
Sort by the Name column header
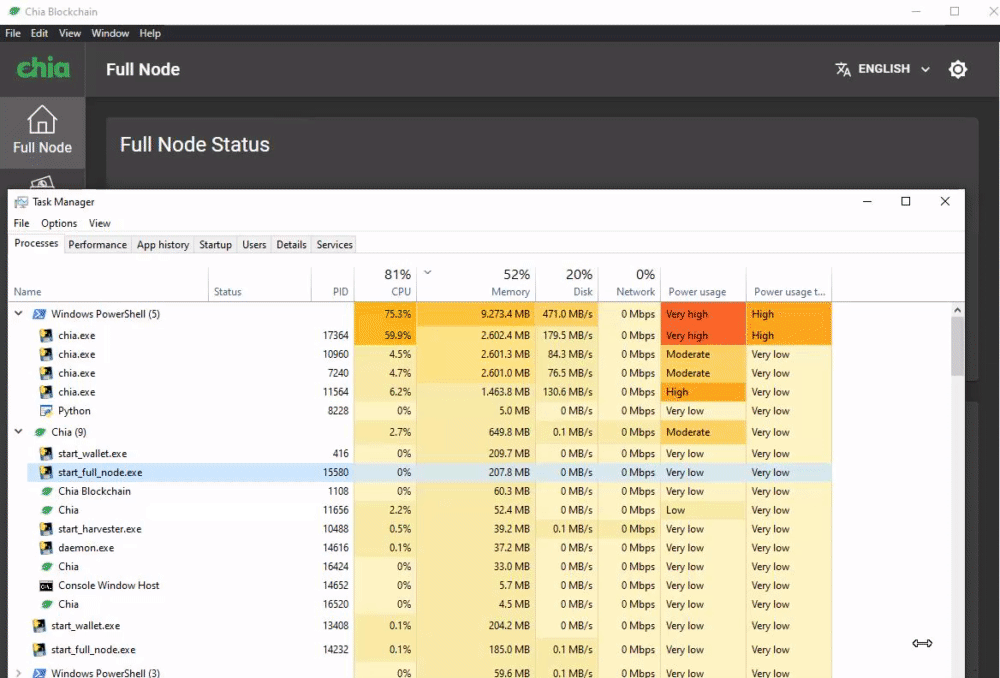(108, 283)
